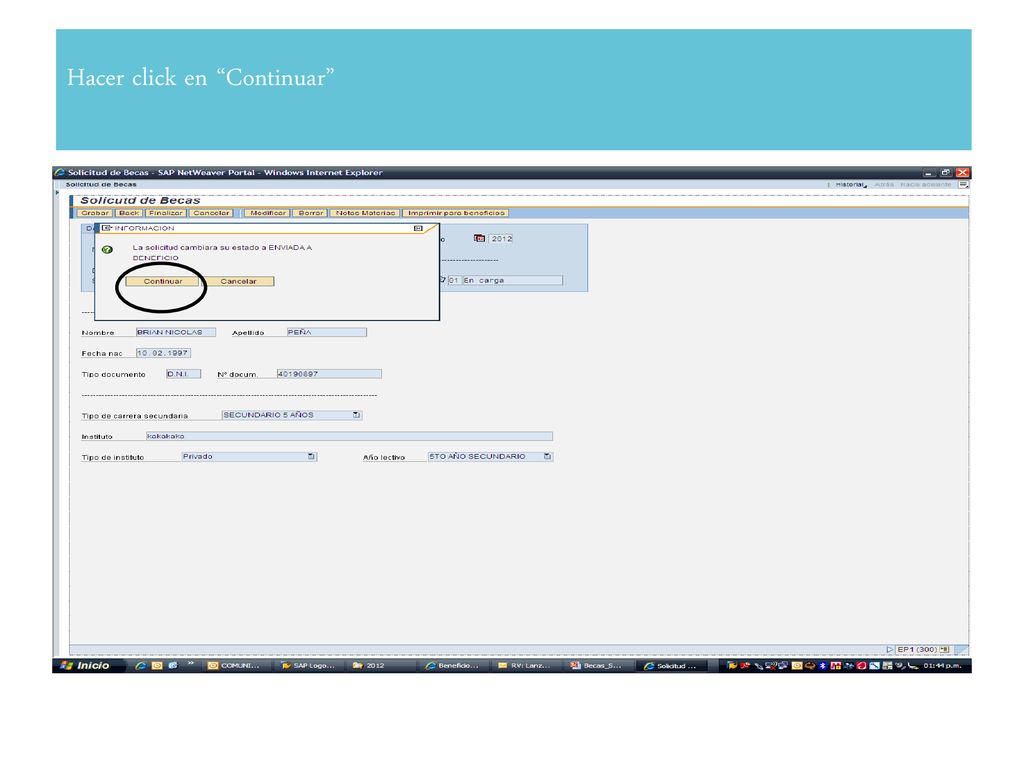The image size is (1024, 768).
Task: Click Continuar in the information dialog
Action: point(163,281)
